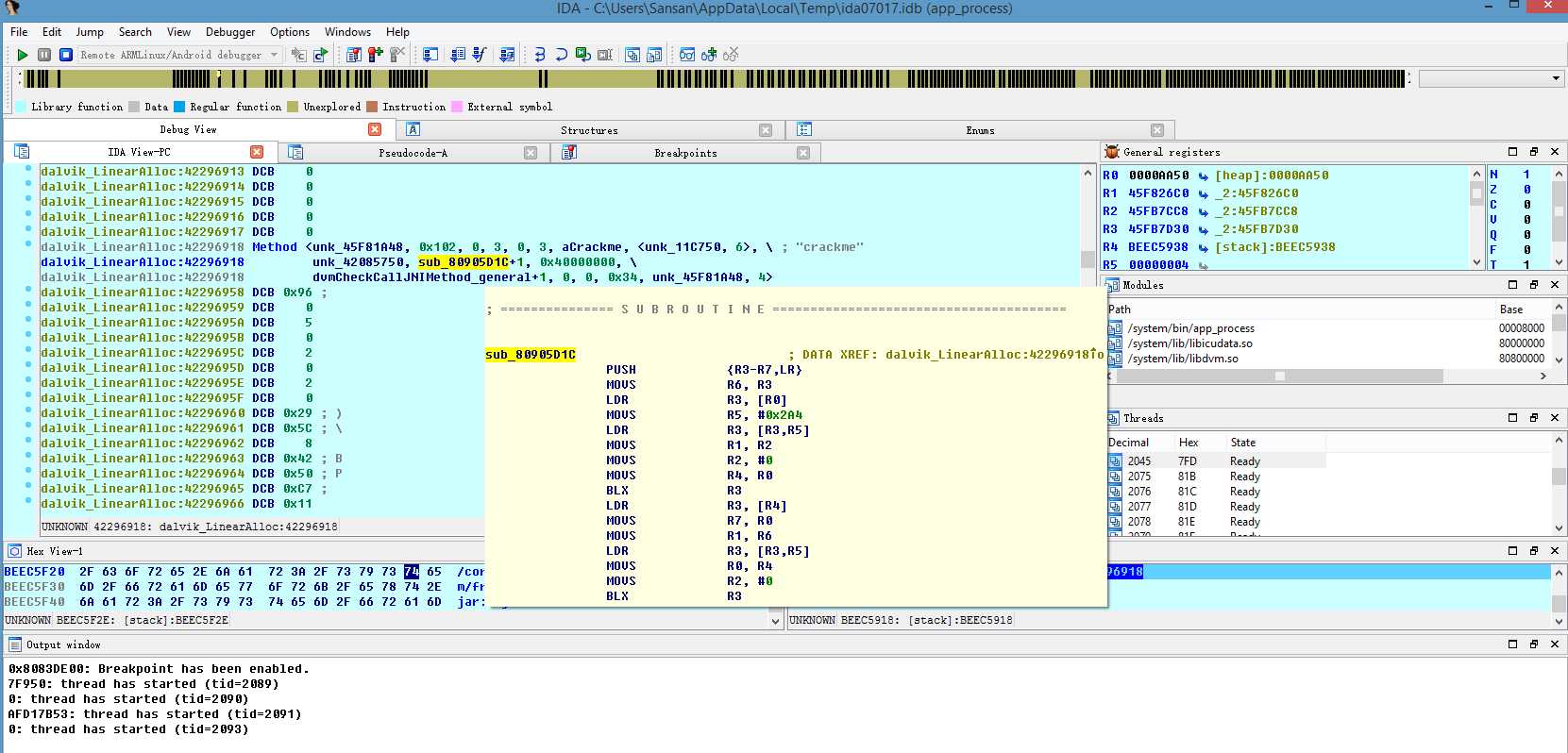This screenshot has width=1568, height=753.
Task: Switch to the Structures tab
Action: point(589,130)
